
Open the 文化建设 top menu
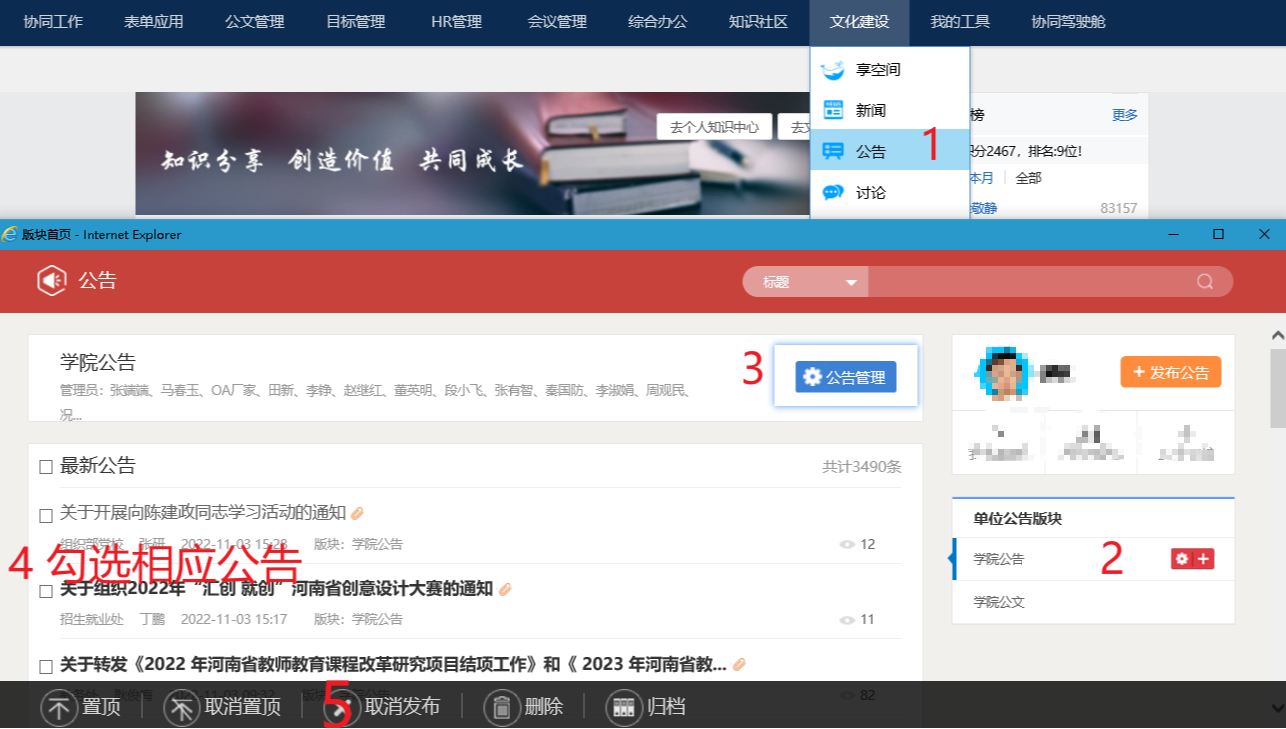click(x=859, y=22)
